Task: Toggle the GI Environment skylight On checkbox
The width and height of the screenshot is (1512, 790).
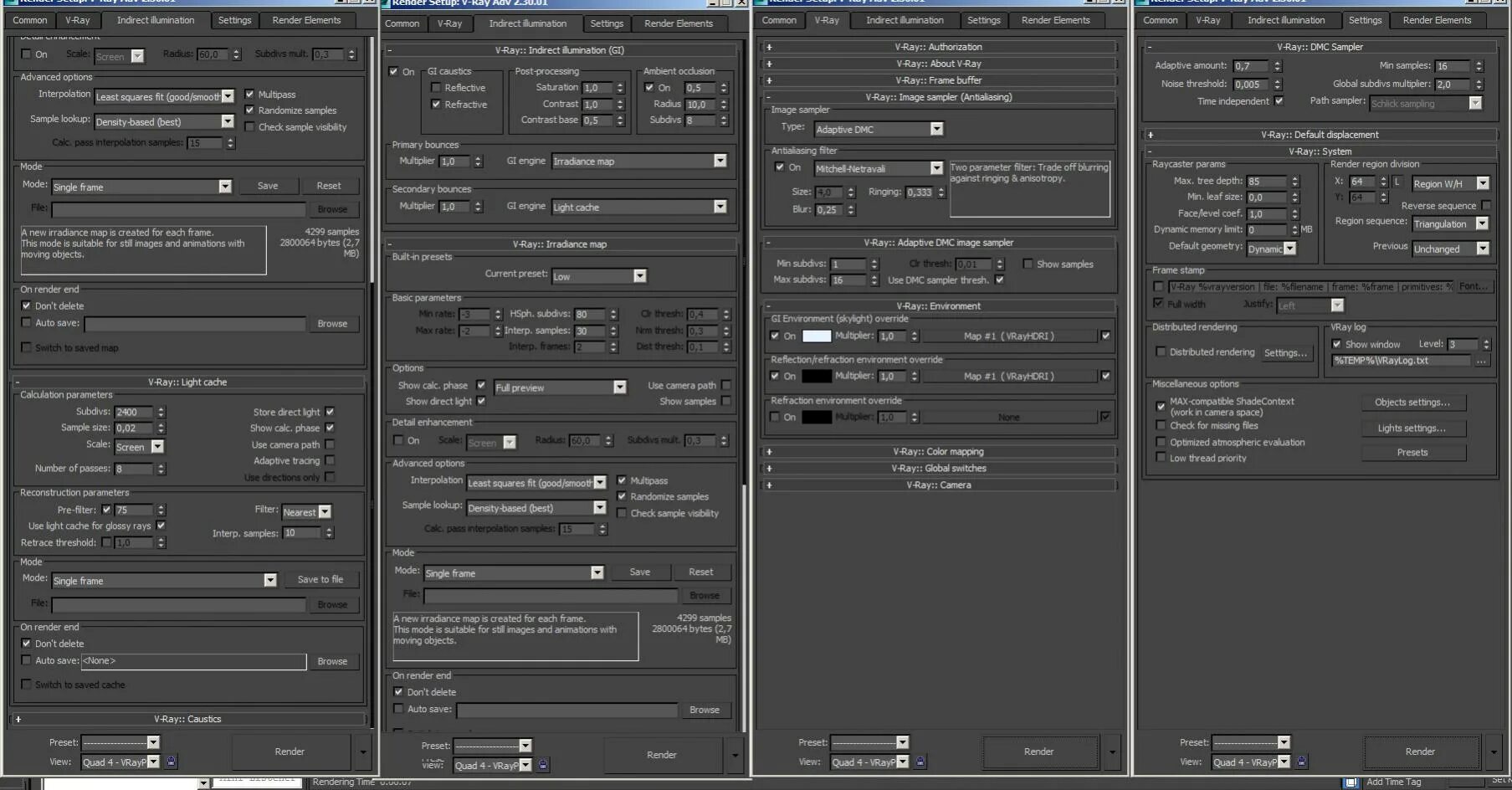Action: pyautogui.click(x=775, y=336)
